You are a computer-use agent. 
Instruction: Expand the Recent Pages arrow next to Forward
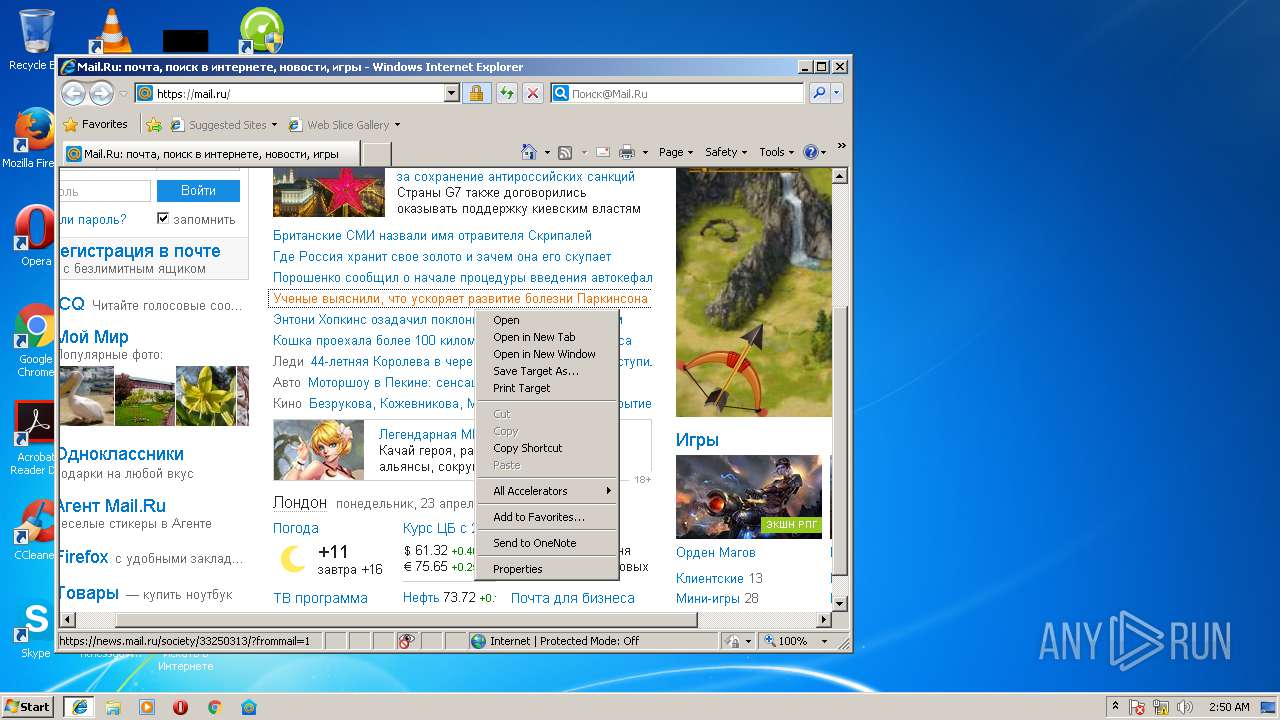pyautogui.click(x=123, y=94)
